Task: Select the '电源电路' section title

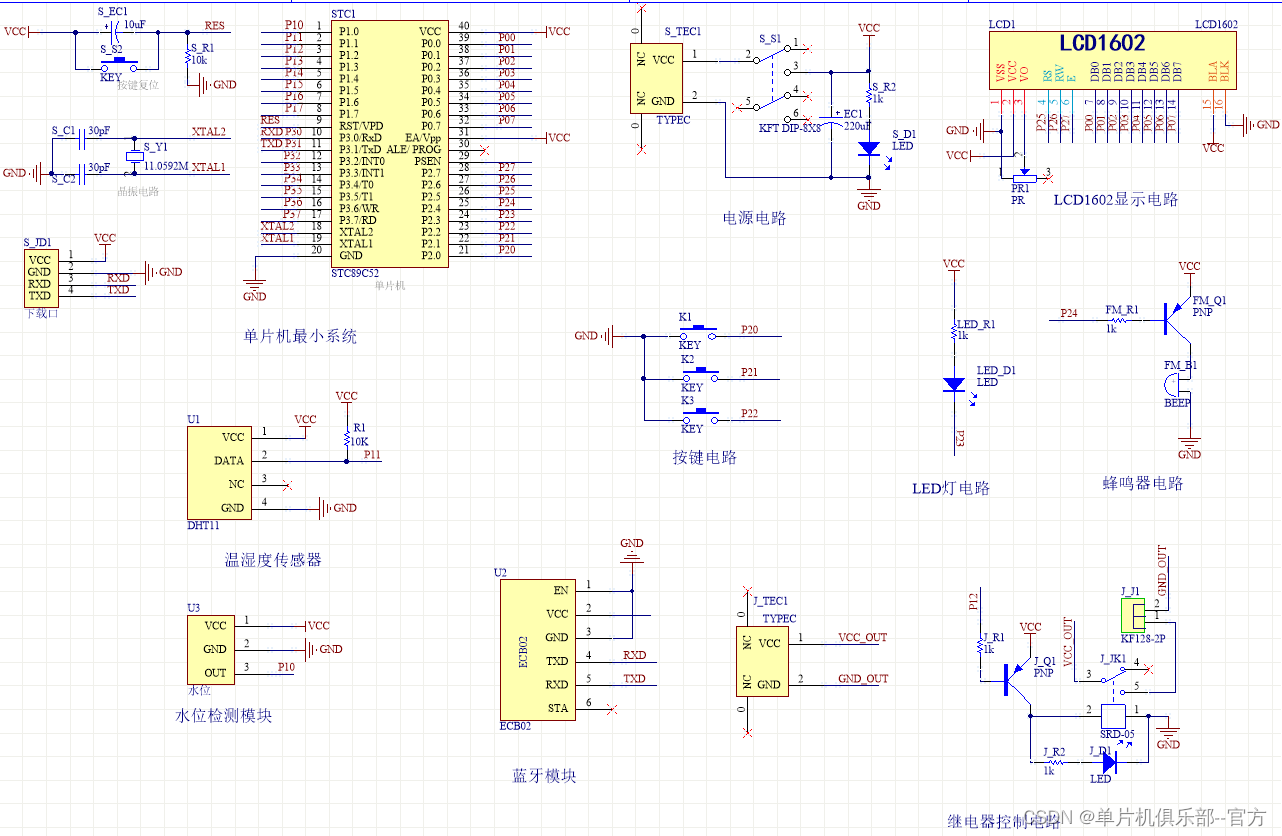Action: tap(754, 218)
